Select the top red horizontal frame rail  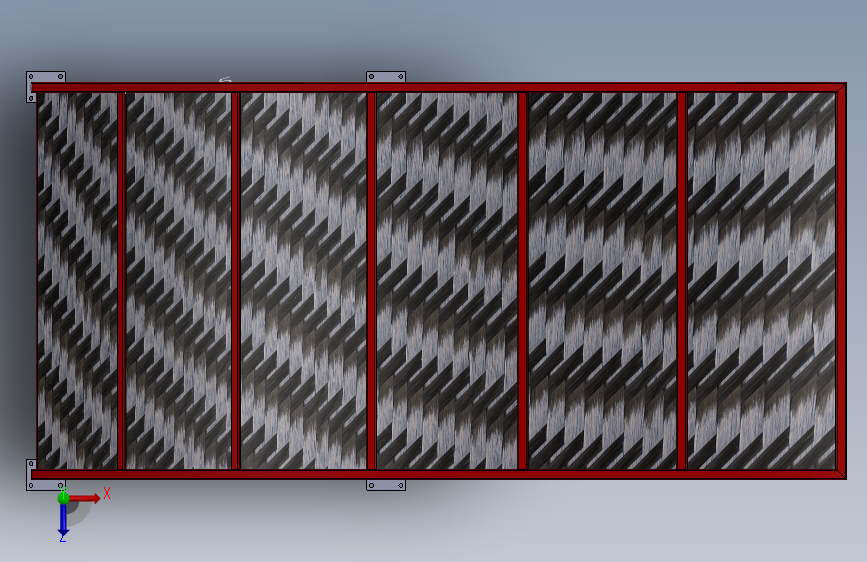(x=438, y=87)
